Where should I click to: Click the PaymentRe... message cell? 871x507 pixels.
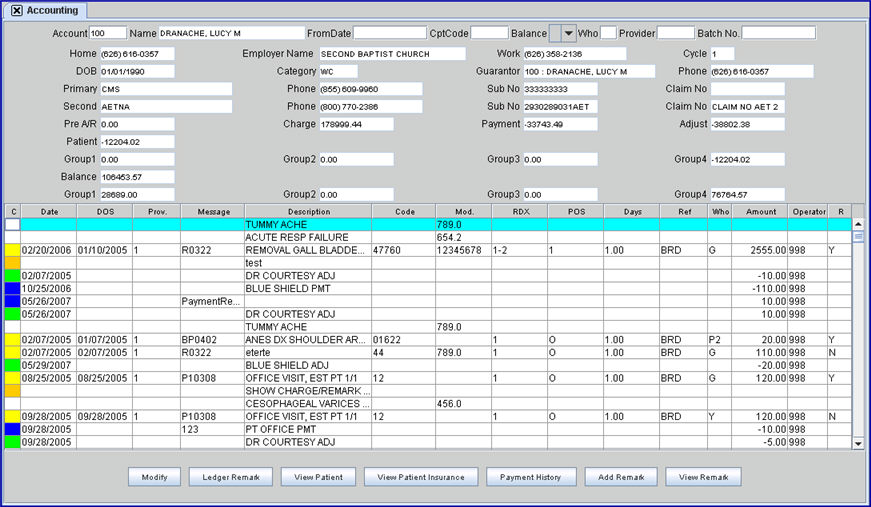pyautogui.click(x=212, y=302)
